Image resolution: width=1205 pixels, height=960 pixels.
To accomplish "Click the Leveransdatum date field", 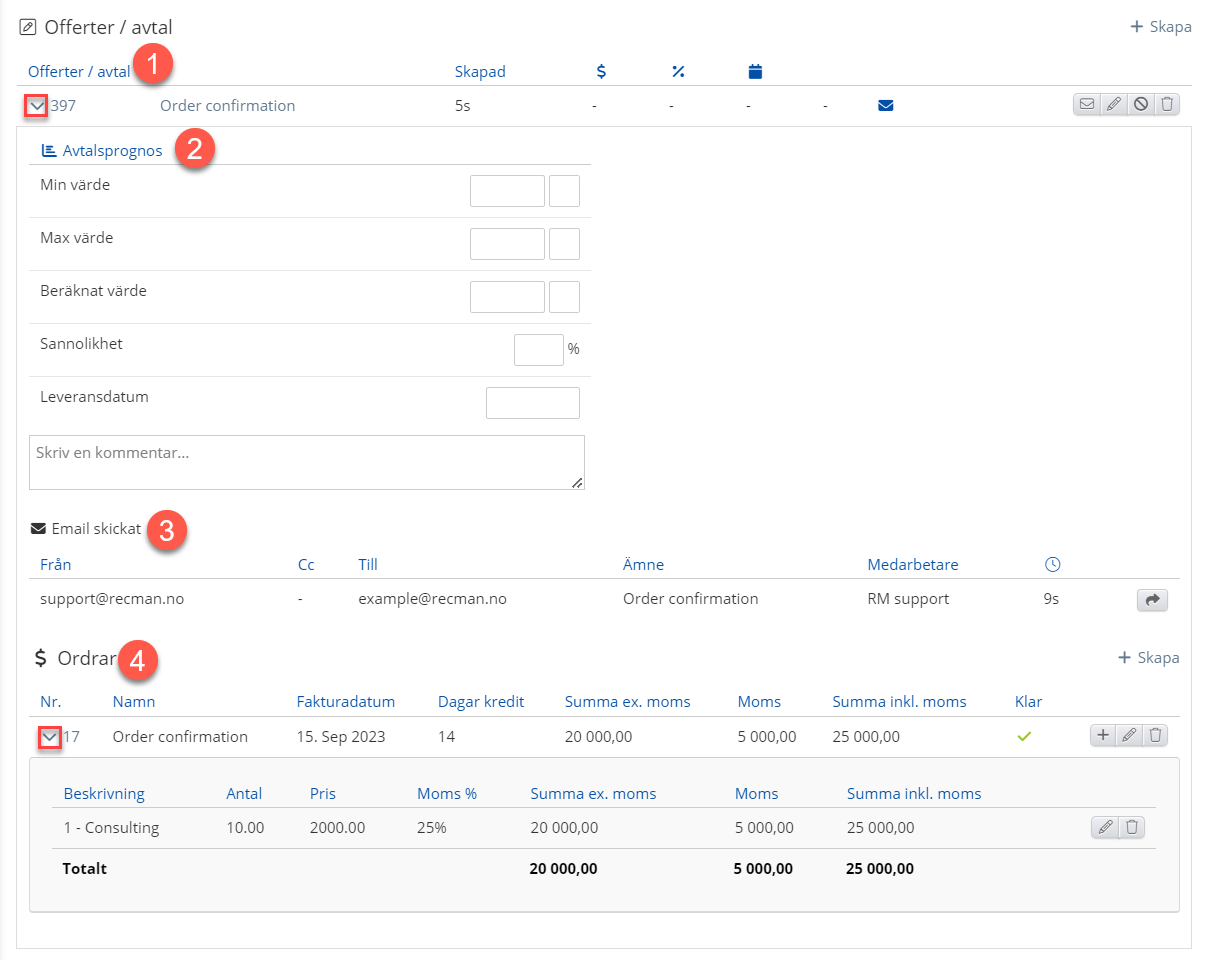I will pos(532,403).
